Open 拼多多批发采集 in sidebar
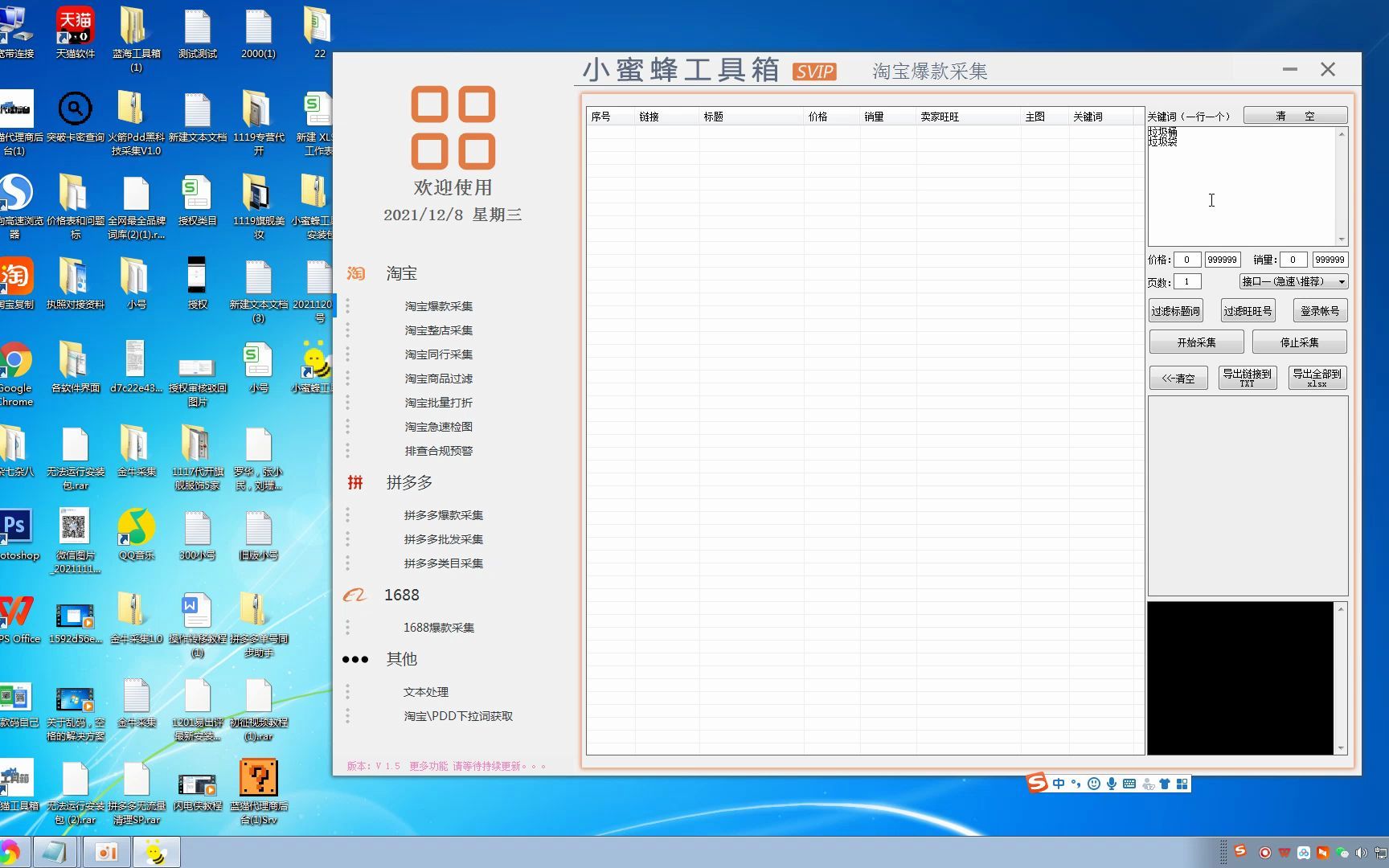 tap(443, 539)
